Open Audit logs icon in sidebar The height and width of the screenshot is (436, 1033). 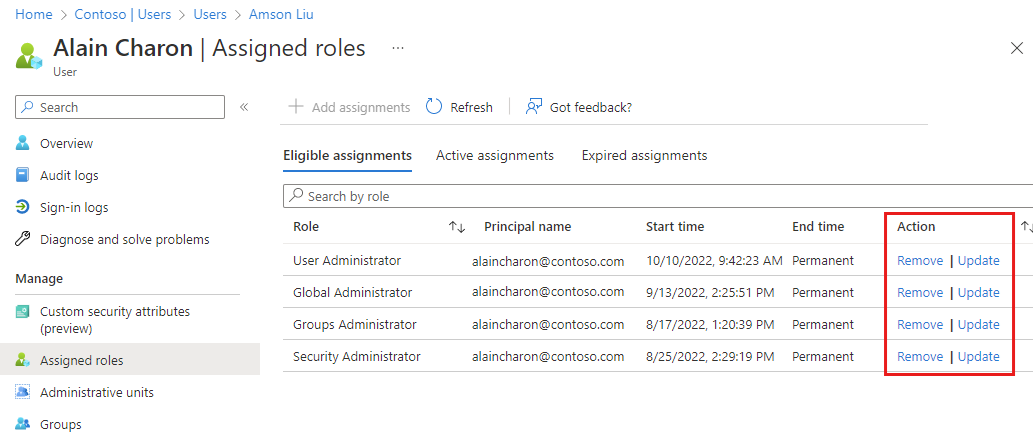point(23,175)
